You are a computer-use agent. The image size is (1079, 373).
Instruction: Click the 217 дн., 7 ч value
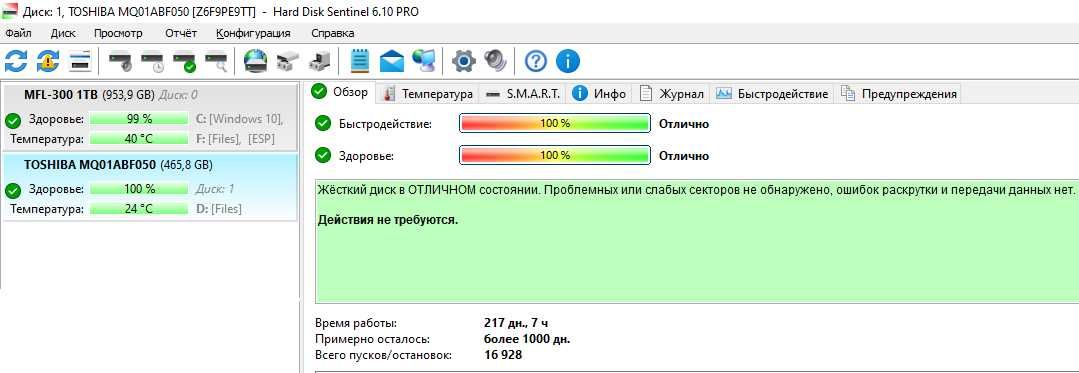(x=517, y=323)
